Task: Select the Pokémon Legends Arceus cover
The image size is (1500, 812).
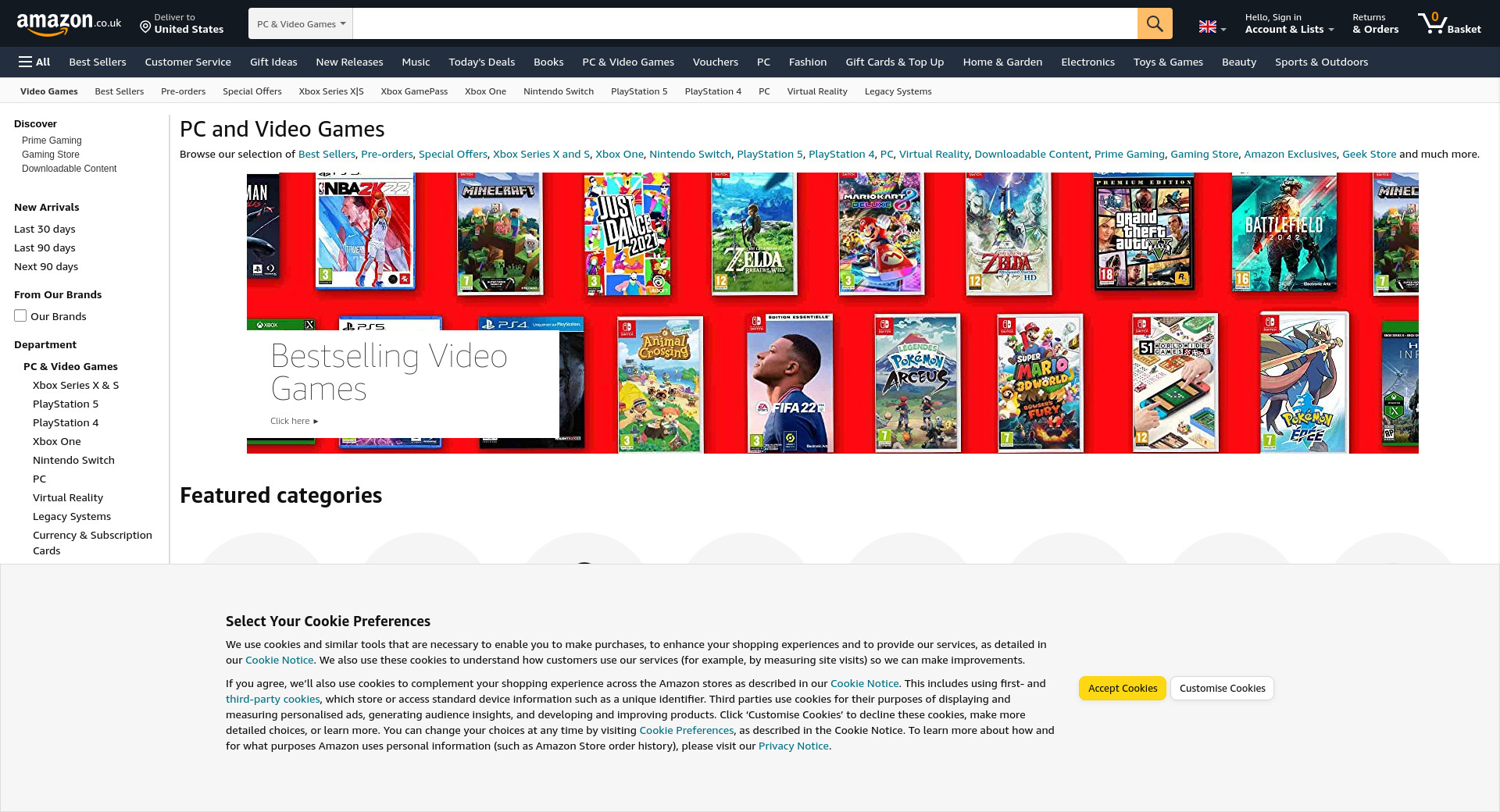Action: click(x=916, y=383)
